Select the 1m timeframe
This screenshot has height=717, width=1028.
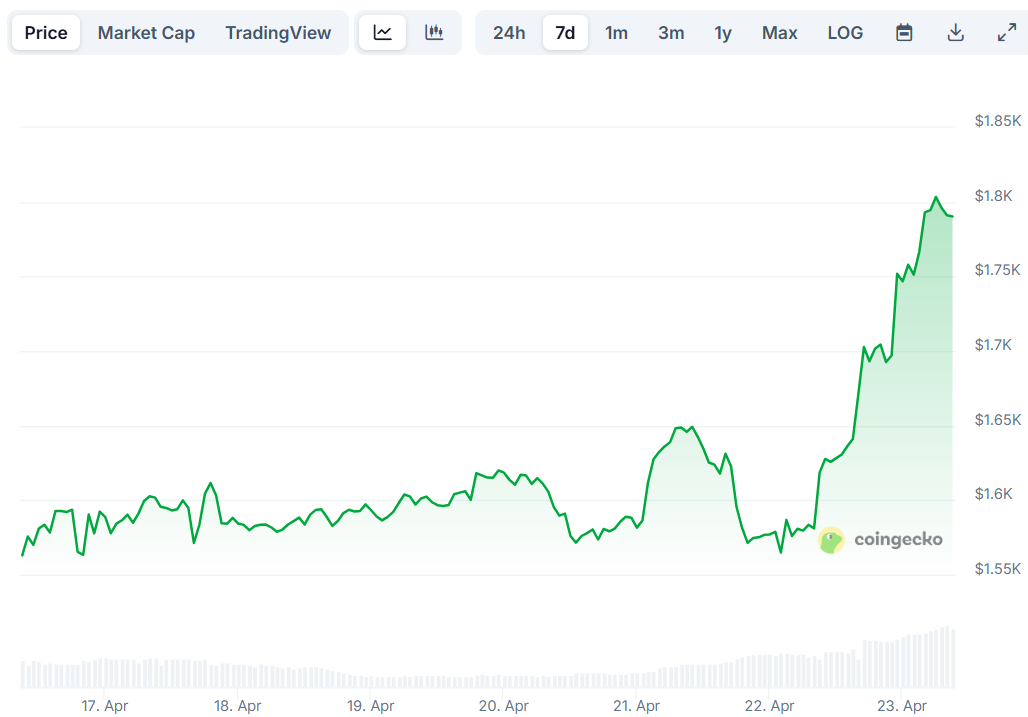point(617,32)
